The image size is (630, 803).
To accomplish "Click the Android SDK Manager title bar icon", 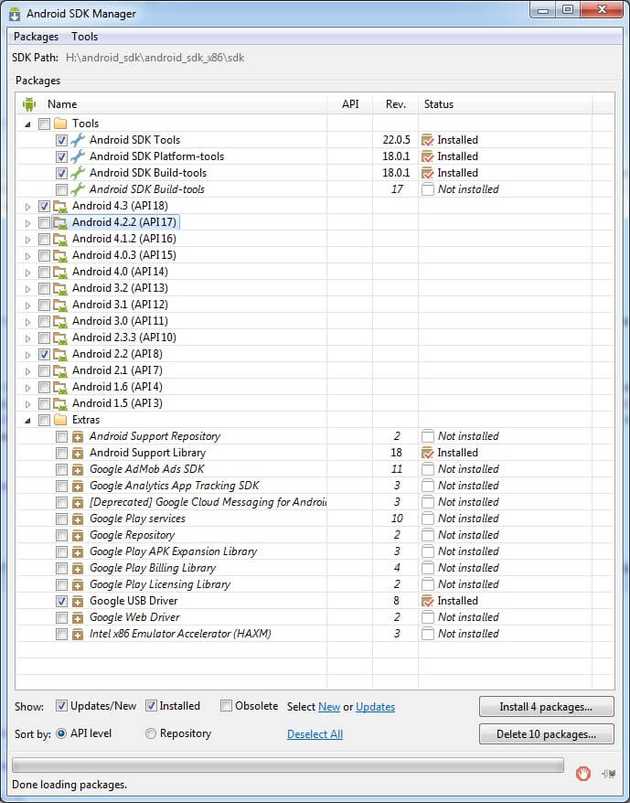I will (x=14, y=14).
